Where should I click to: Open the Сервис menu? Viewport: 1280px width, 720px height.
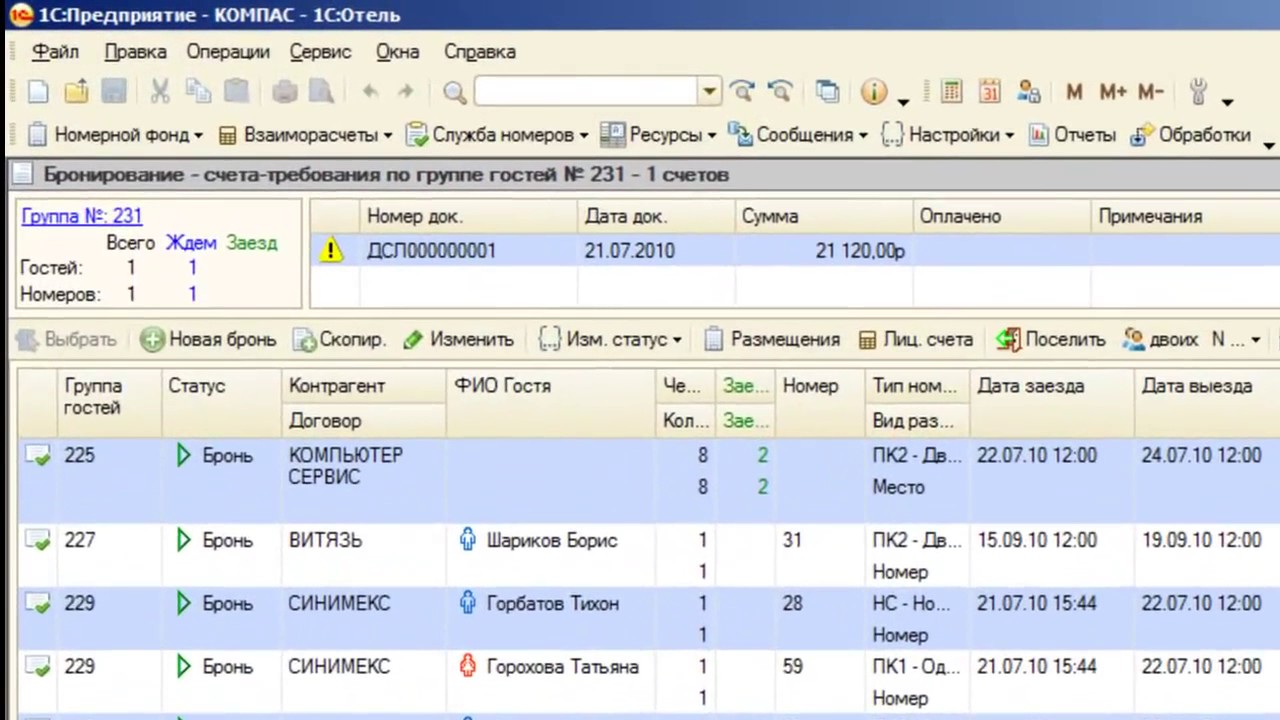pyautogui.click(x=320, y=52)
